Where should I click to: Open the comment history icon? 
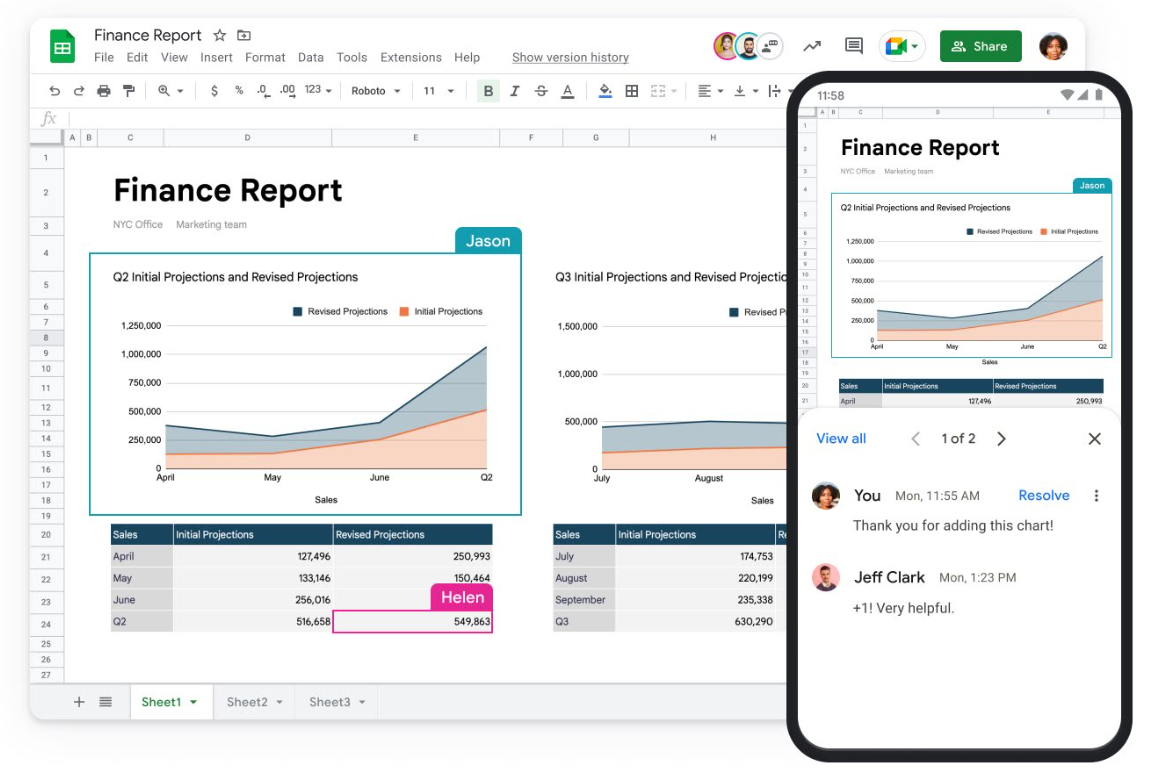(852, 45)
